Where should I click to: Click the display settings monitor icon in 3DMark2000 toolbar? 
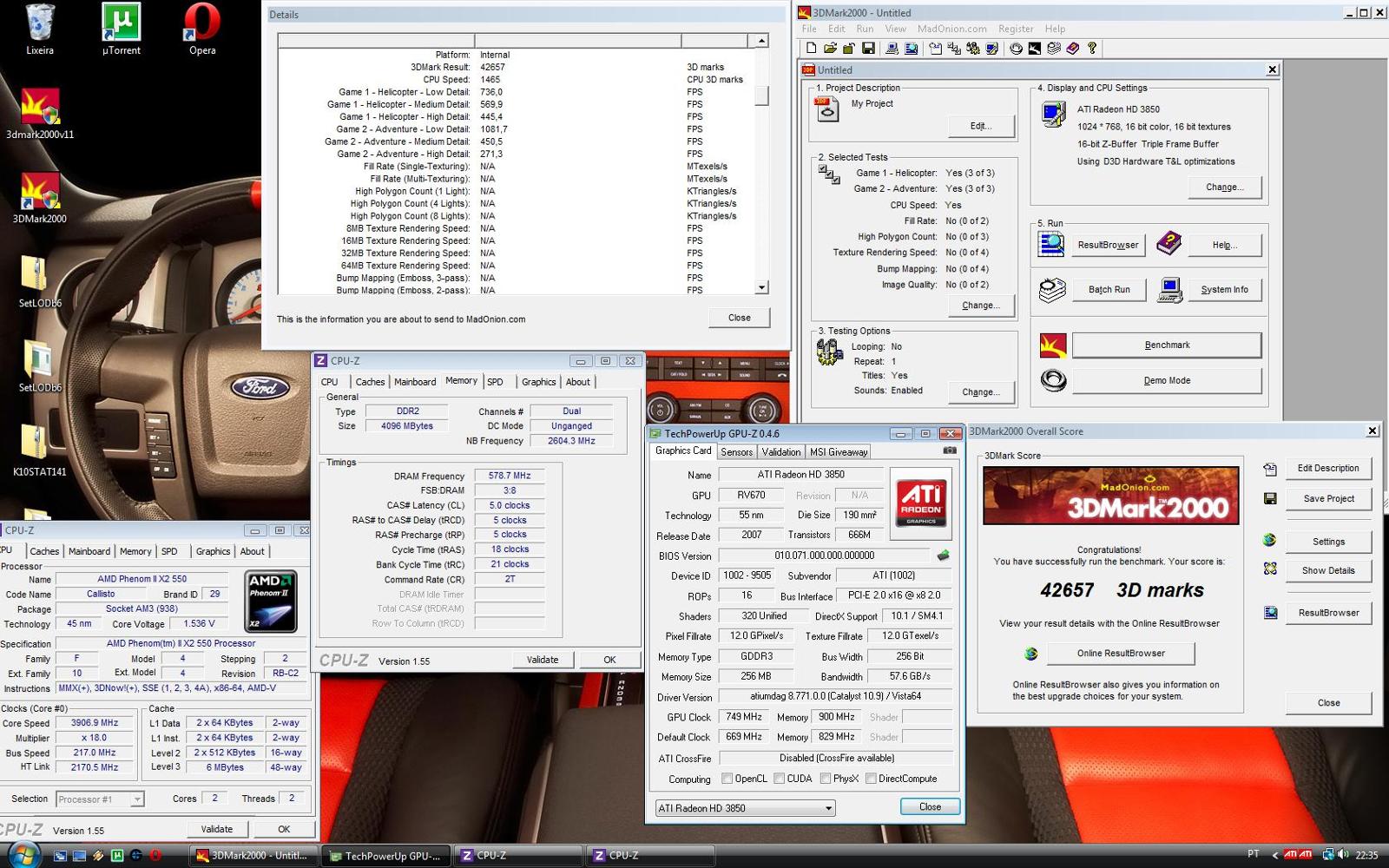[991, 49]
